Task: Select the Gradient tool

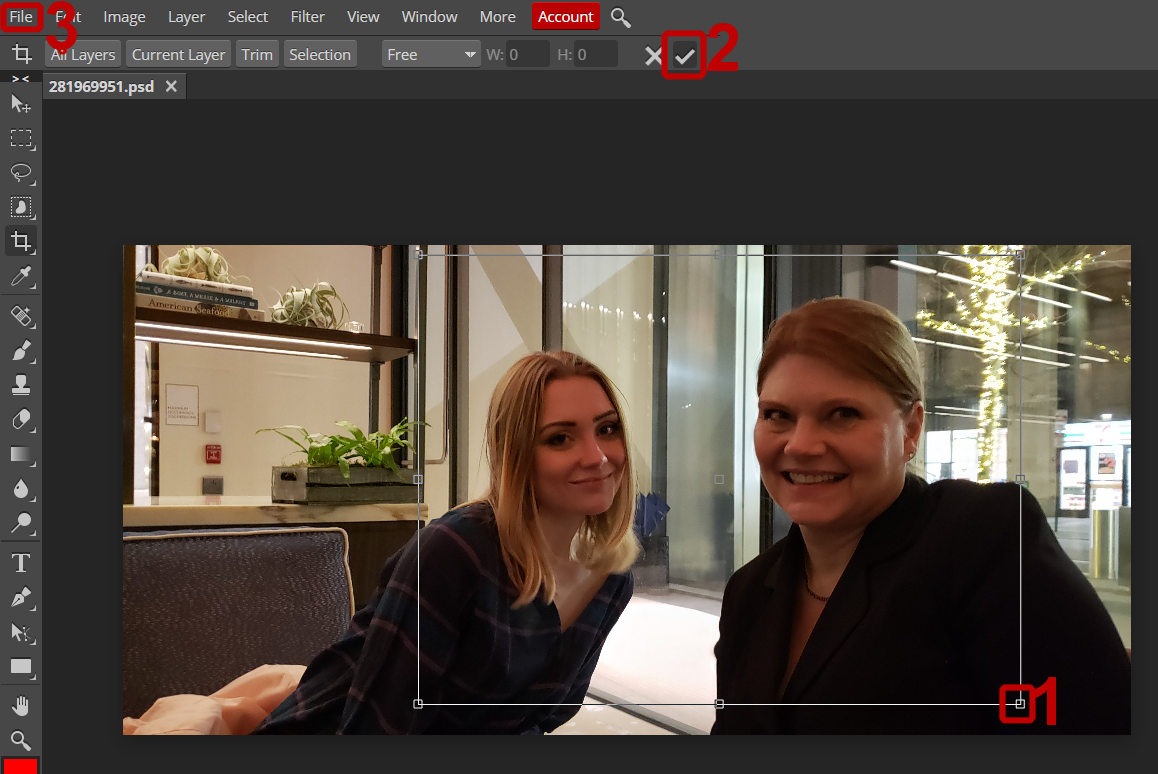Action: [21, 454]
